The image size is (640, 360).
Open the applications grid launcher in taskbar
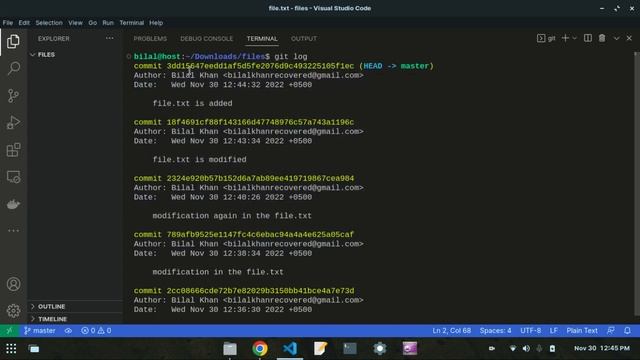point(11,349)
